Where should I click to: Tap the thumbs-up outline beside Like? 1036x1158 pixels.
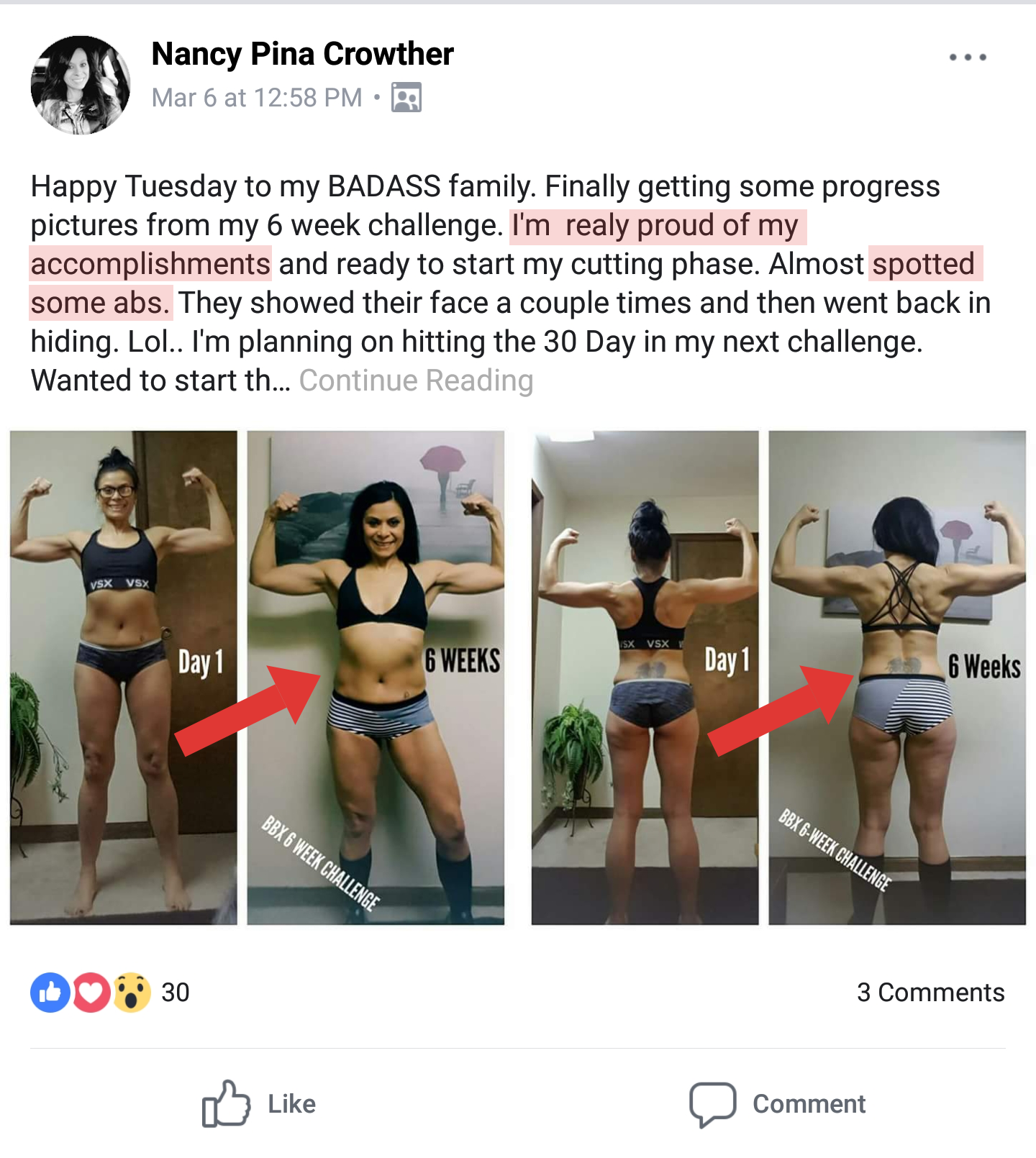pos(226,1103)
